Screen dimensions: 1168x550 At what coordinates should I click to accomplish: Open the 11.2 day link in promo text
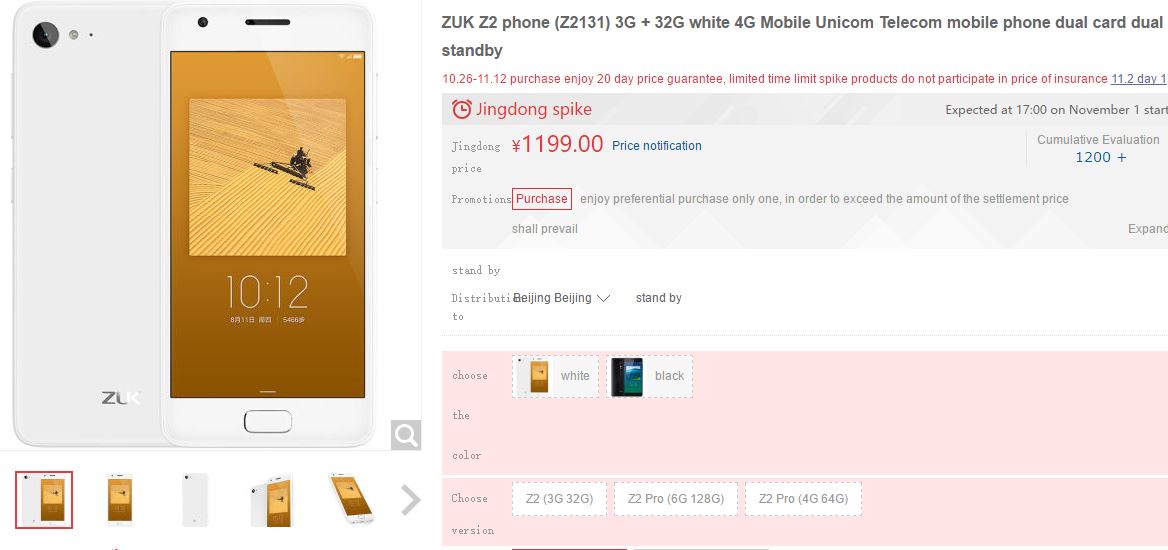pyautogui.click(x=1139, y=79)
